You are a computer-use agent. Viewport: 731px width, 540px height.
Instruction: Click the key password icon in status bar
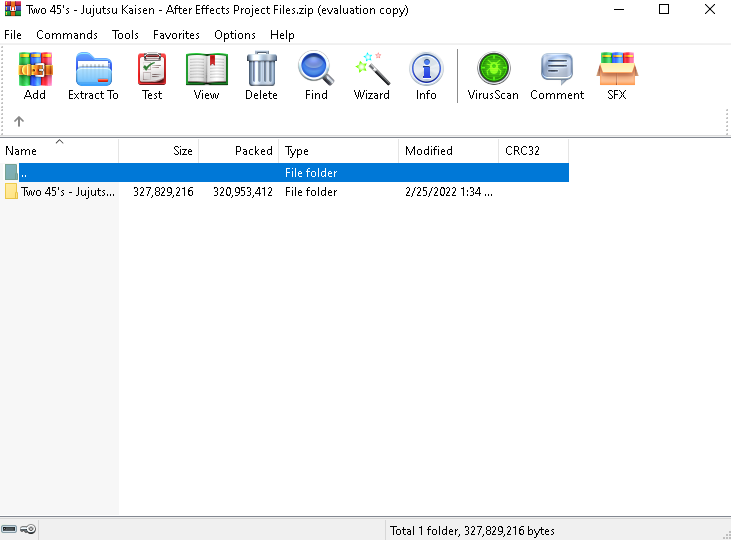point(28,529)
